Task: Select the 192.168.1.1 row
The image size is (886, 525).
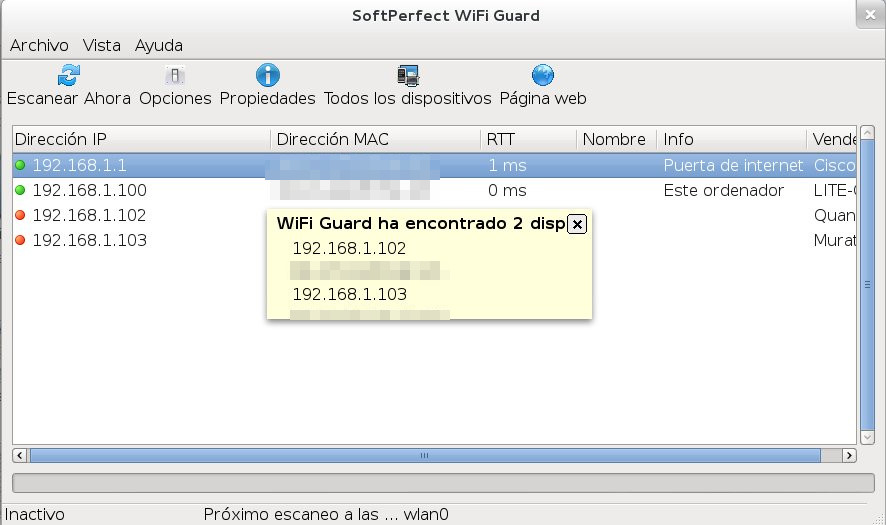Action: pos(435,165)
